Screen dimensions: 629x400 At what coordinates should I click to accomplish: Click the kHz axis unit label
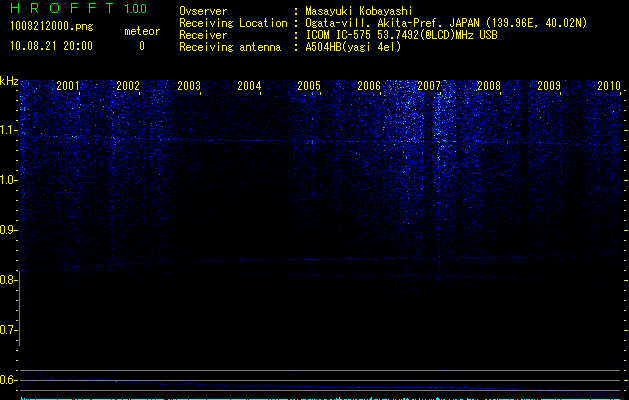tap(9, 81)
